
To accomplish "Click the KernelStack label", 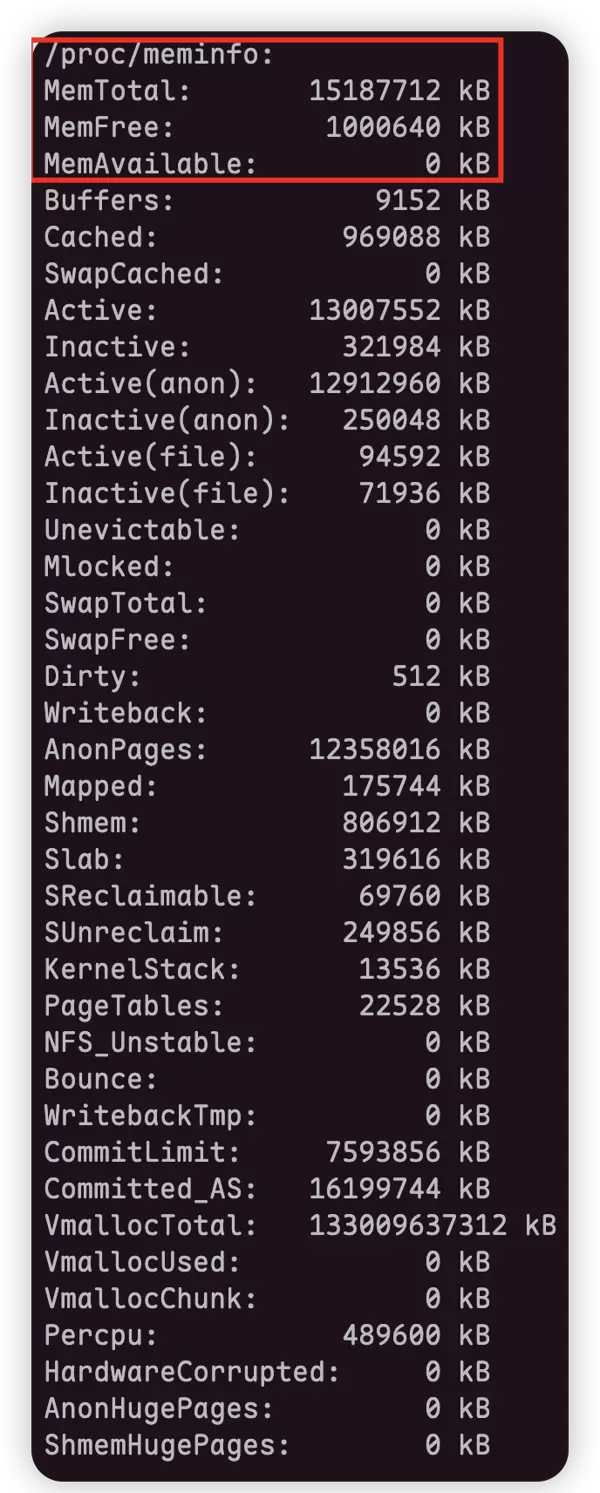I will [142, 969].
